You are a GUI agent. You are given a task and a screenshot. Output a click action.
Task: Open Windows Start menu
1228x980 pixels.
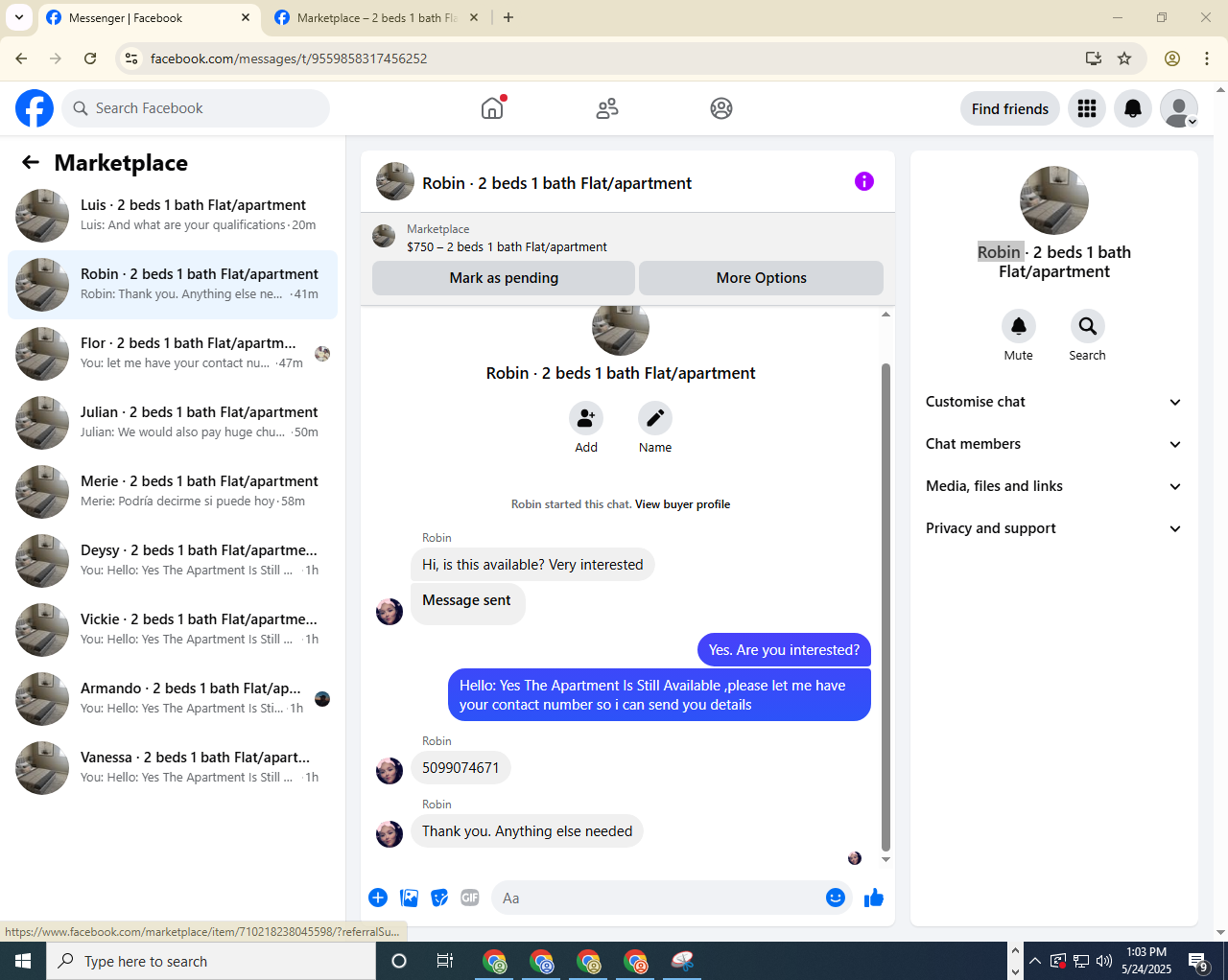coord(23,961)
